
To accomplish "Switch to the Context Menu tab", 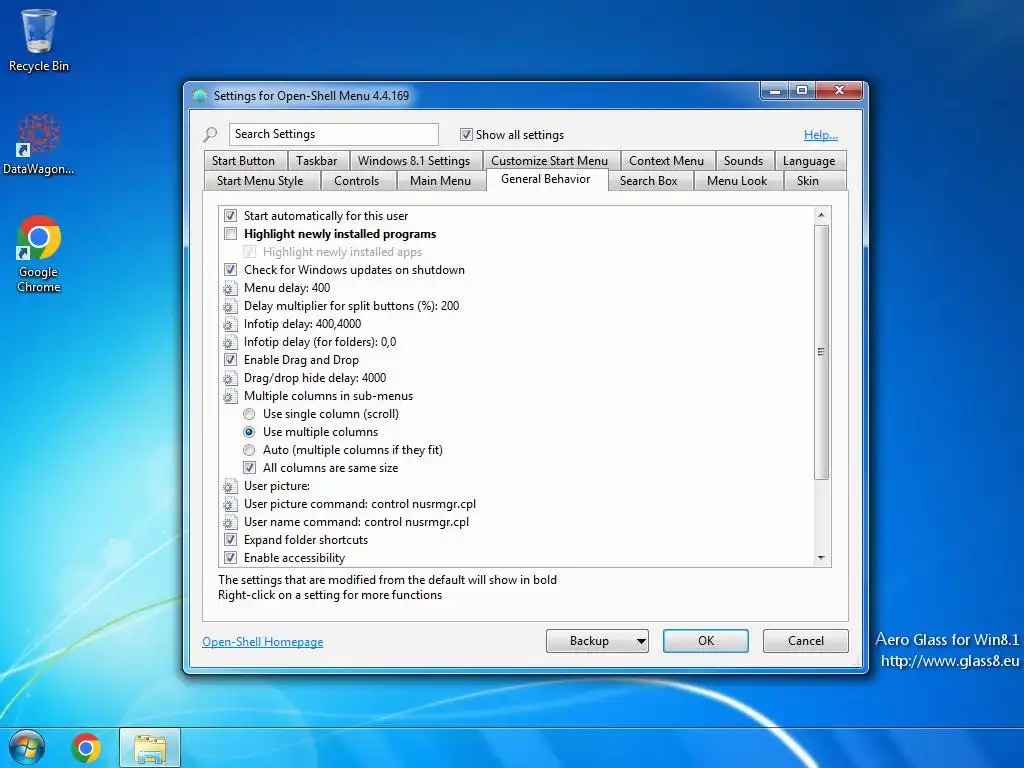I will click(x=667, y=161).
